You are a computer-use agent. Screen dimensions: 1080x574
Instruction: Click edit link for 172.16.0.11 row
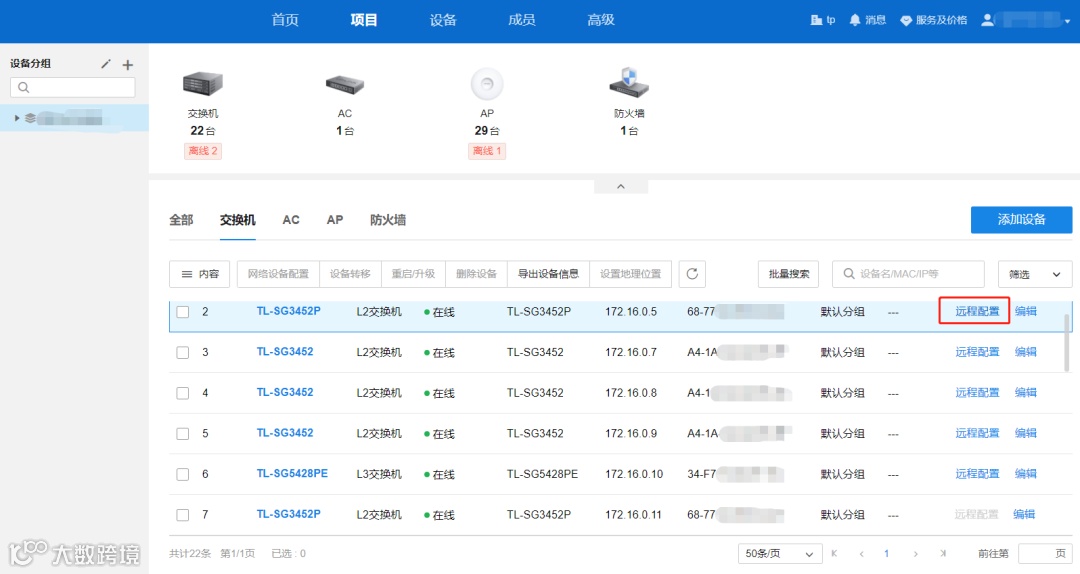pyautogui.click(x=1024, y=514)
